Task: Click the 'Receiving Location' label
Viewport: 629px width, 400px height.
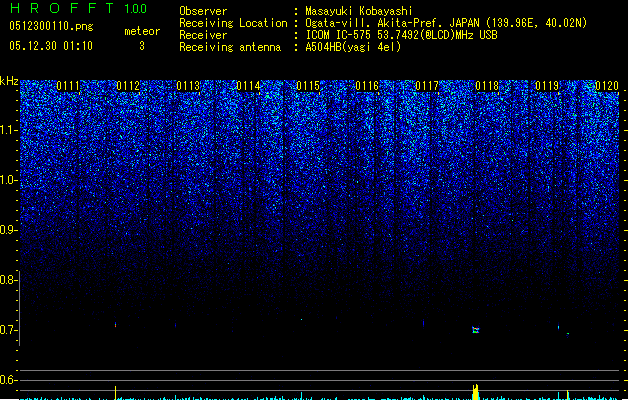Action: (233, 23)
